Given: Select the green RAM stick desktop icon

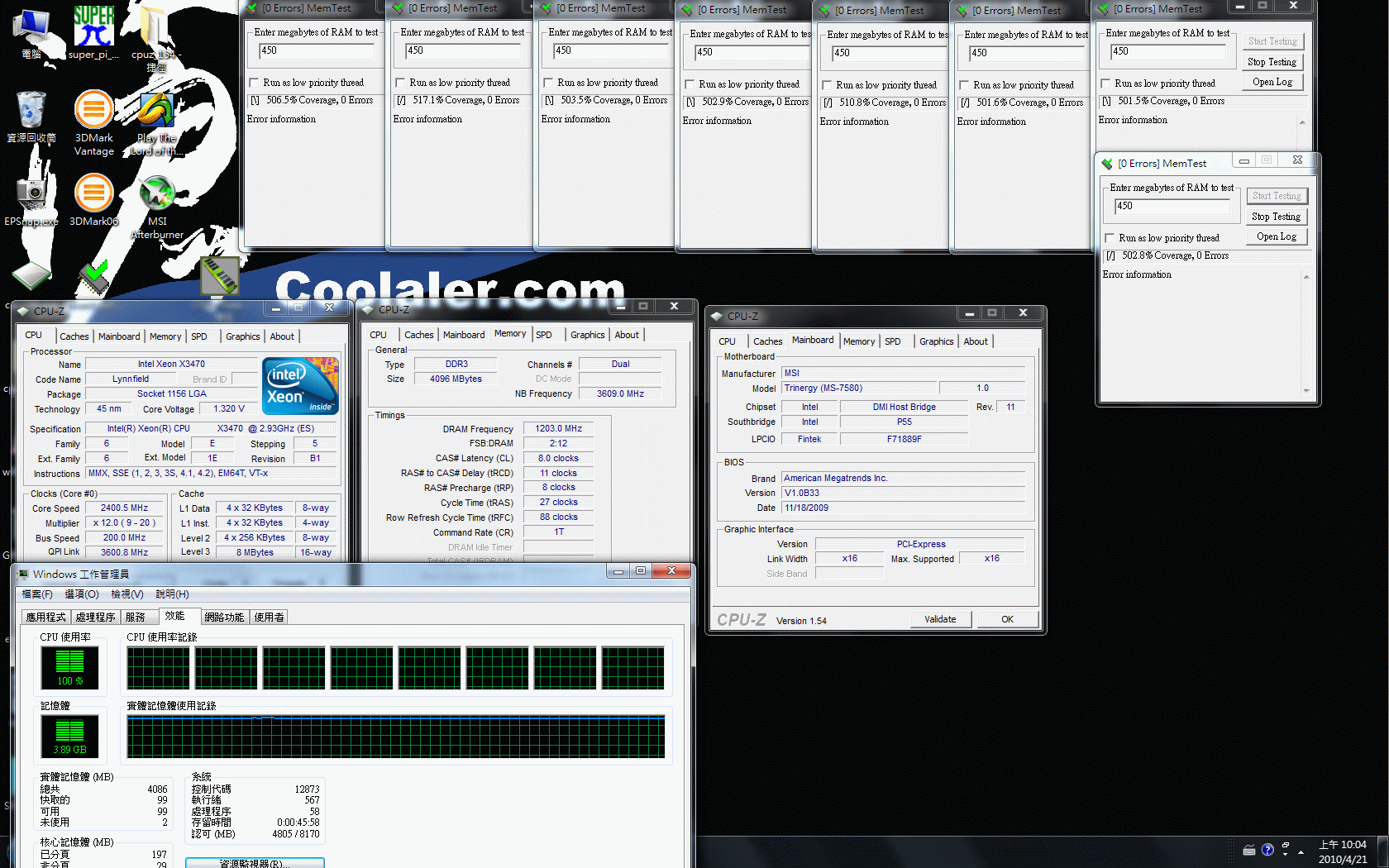Looking at the screenshot, I should point(219,276).
